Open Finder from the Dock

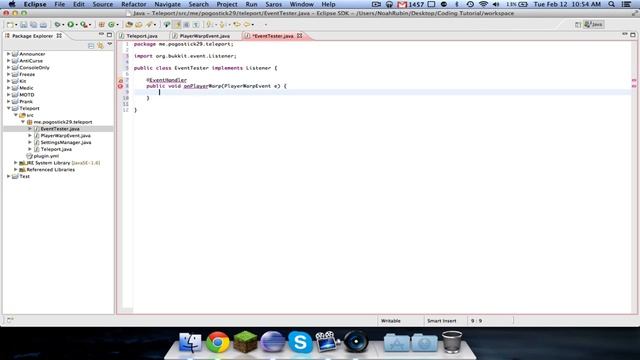190,342
